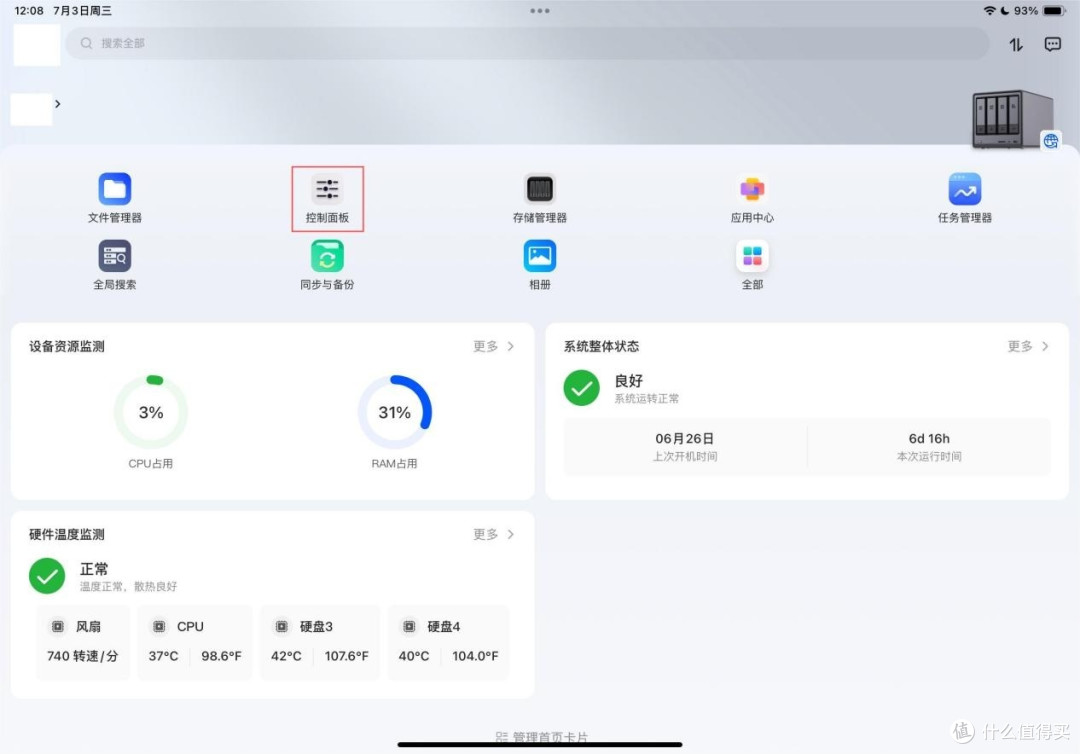Expand 更多 for 硬件温度监测
The width and height of the screenshot is (1080, 754).
point(493,534)
